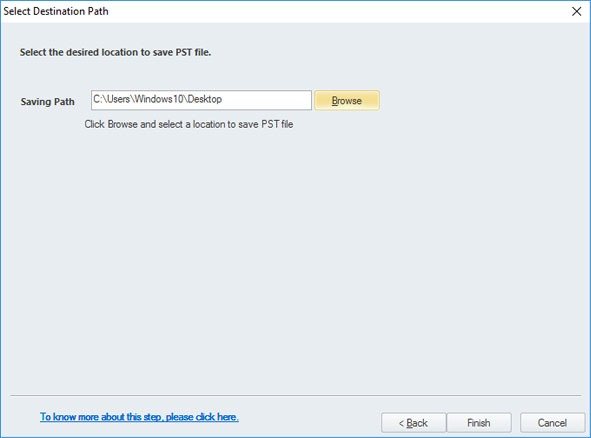This screenshot has height=438, width=591.
Task: Place cursor on 'Windows10' in the path field
Action: 159,99
